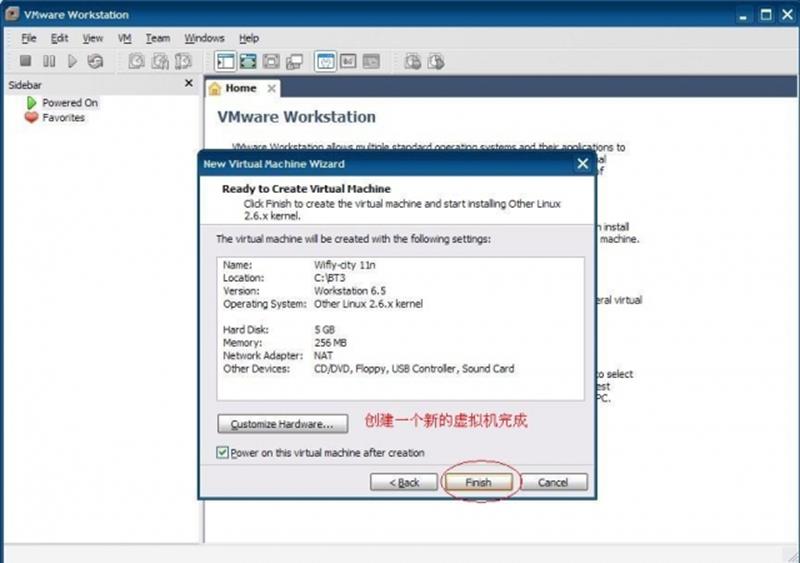Click the network adapter value 'NAT'
Image resolution: width=800 pixels, height=563 pixels.
click(323, 356)
